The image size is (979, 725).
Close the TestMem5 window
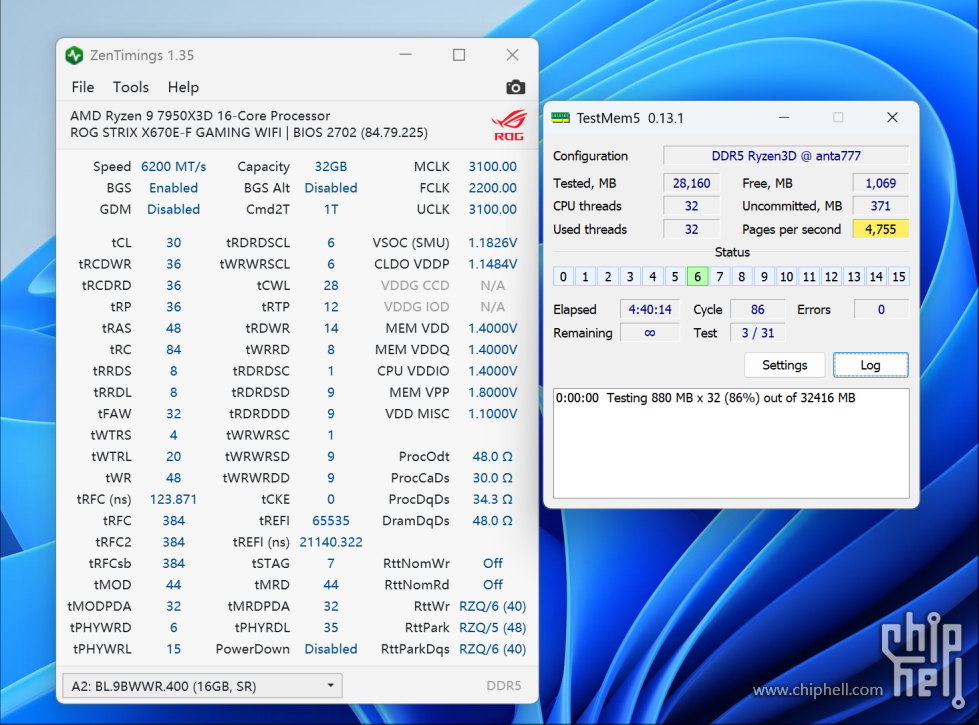pos(892,117)
